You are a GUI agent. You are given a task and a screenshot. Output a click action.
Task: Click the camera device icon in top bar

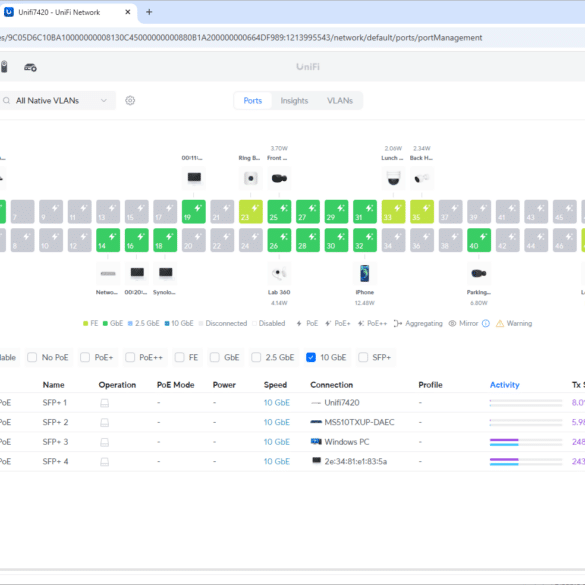tap(4, 67)
